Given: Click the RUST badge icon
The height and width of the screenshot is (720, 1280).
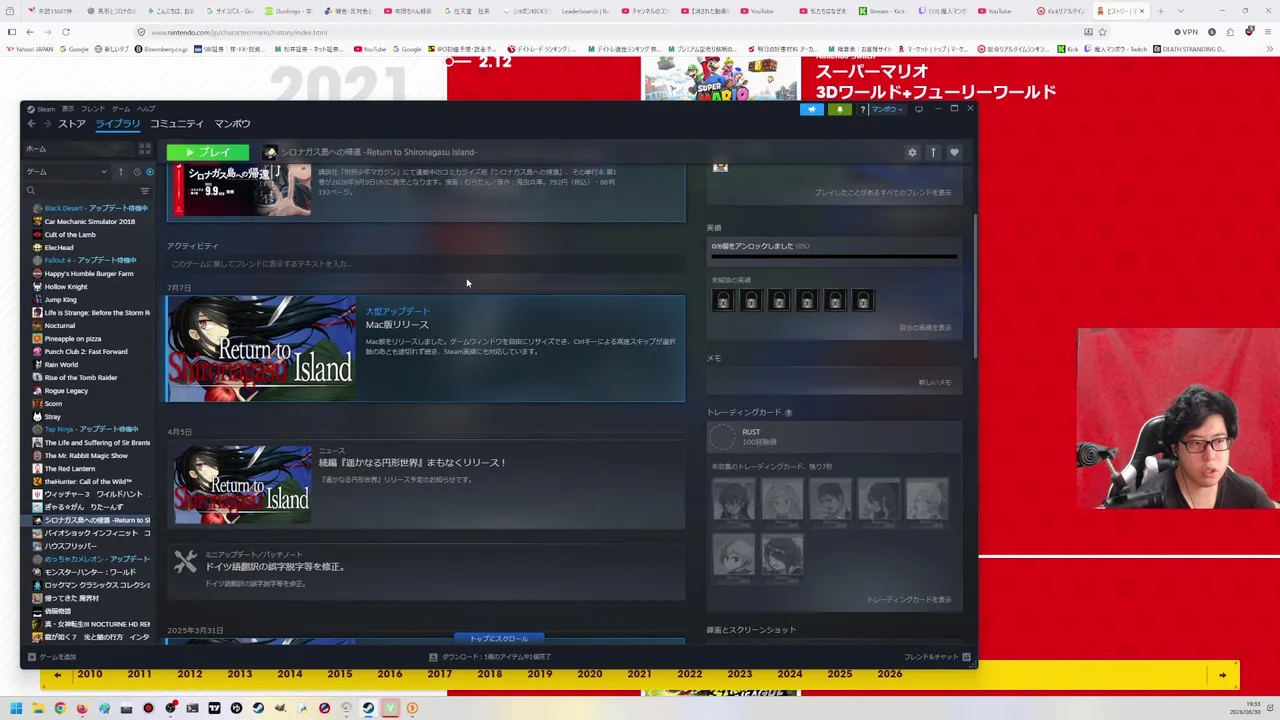Looking at the screenshot, I should tap(722, 436).
